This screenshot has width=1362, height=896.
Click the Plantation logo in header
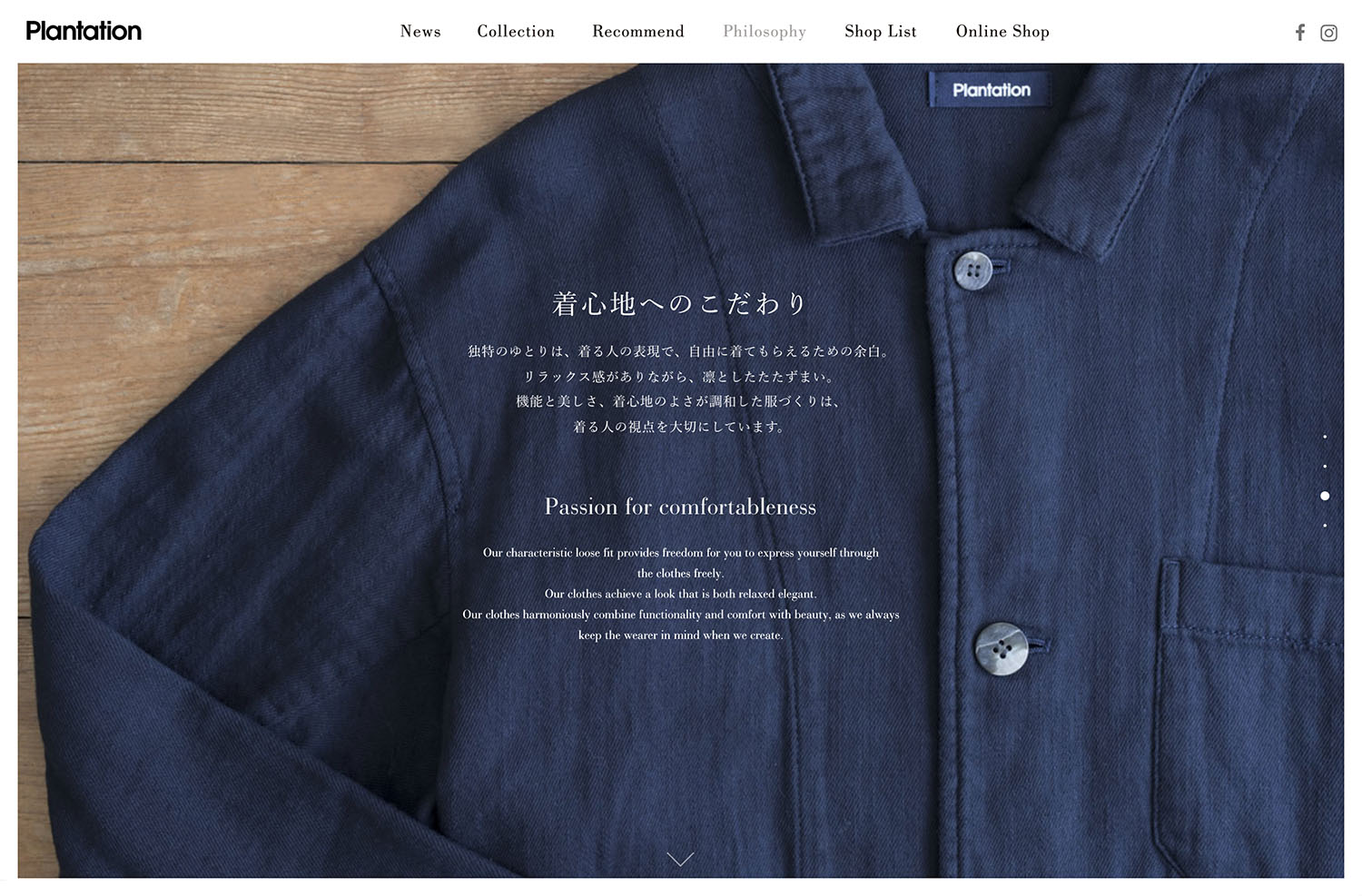tap(84, 31)
